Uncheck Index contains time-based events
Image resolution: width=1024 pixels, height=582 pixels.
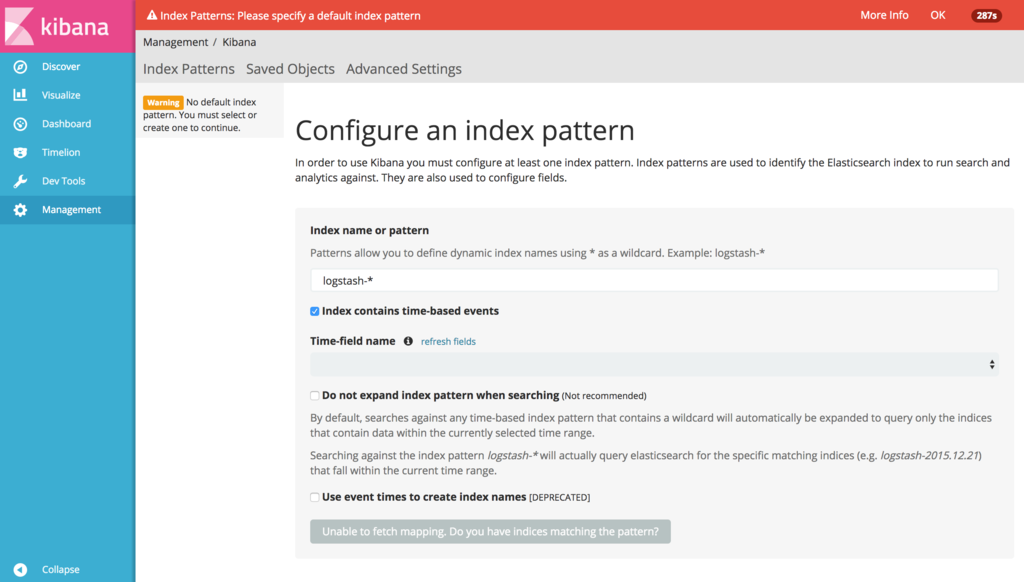point(315,312)
